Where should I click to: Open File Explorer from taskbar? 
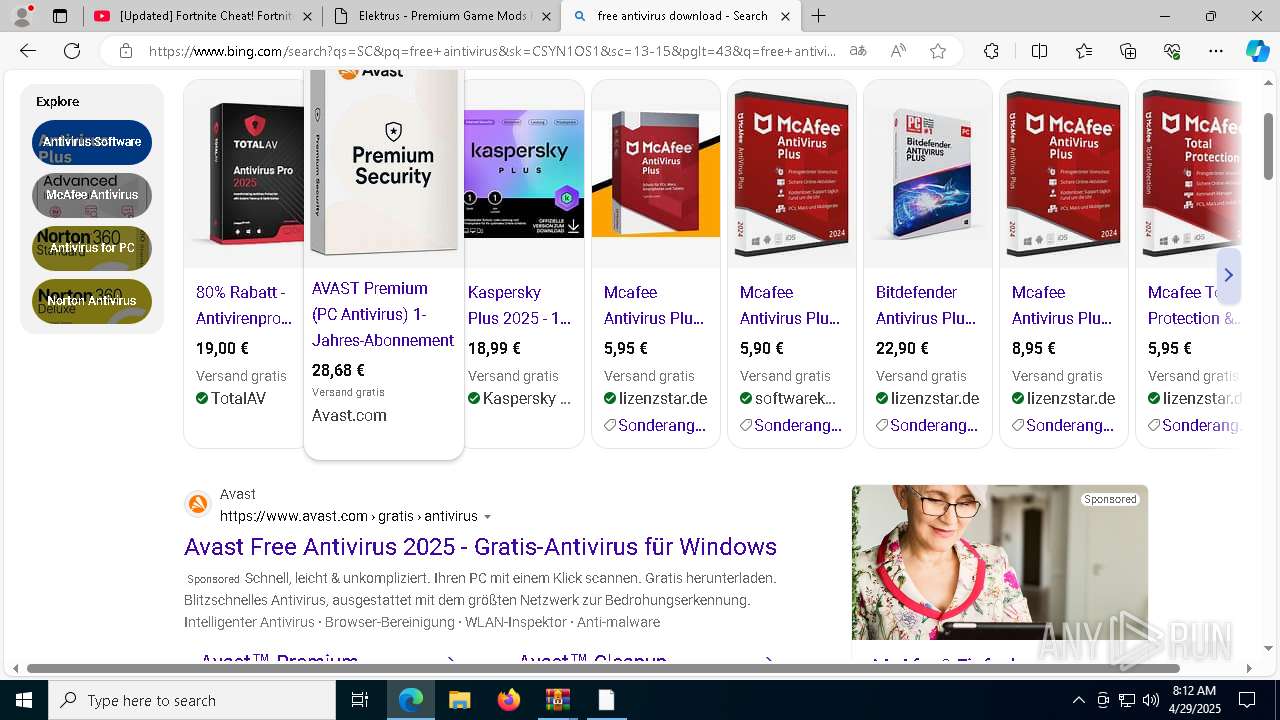point(459,700)
